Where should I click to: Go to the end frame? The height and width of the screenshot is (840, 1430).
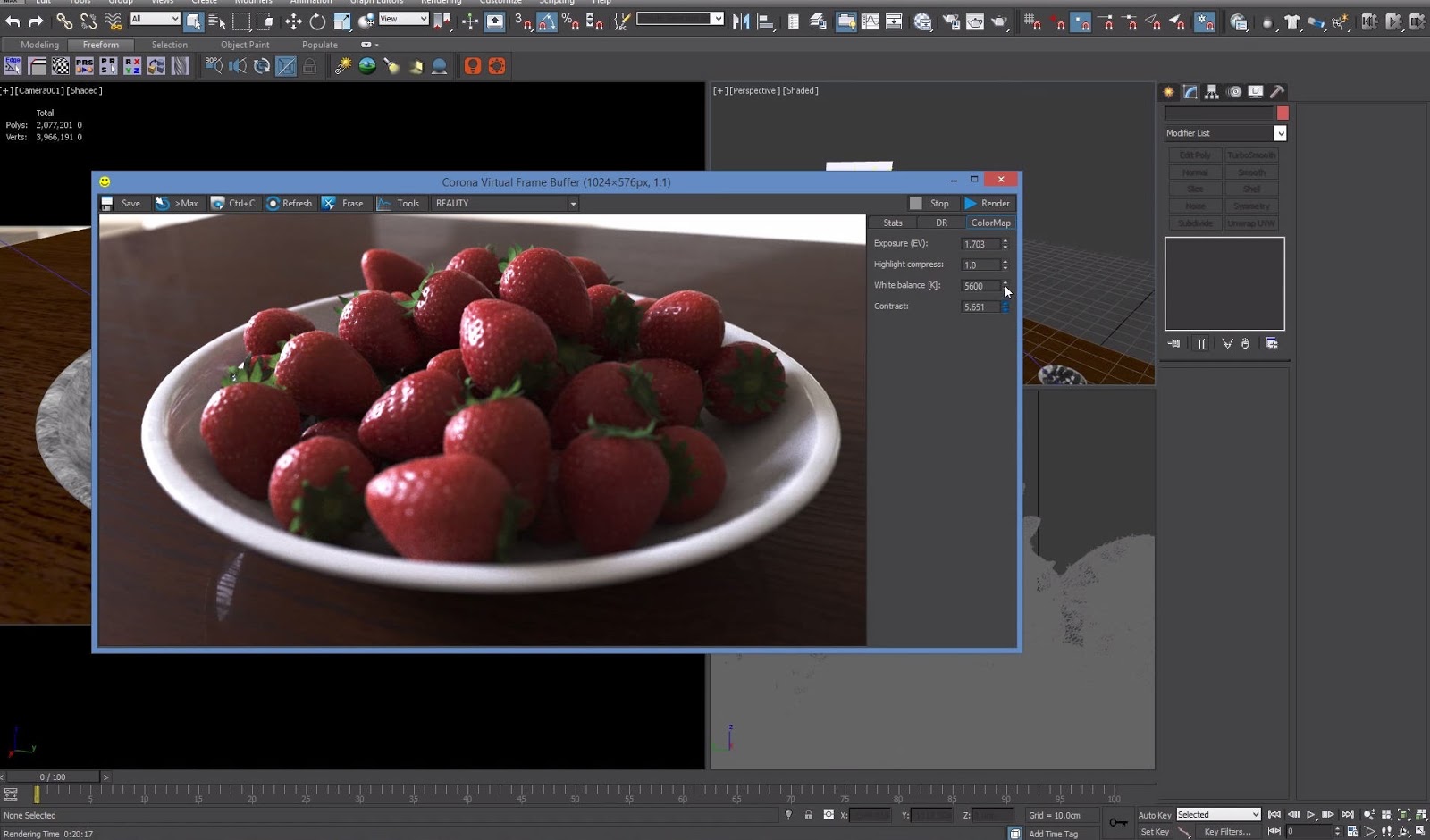coord(1348,815)
